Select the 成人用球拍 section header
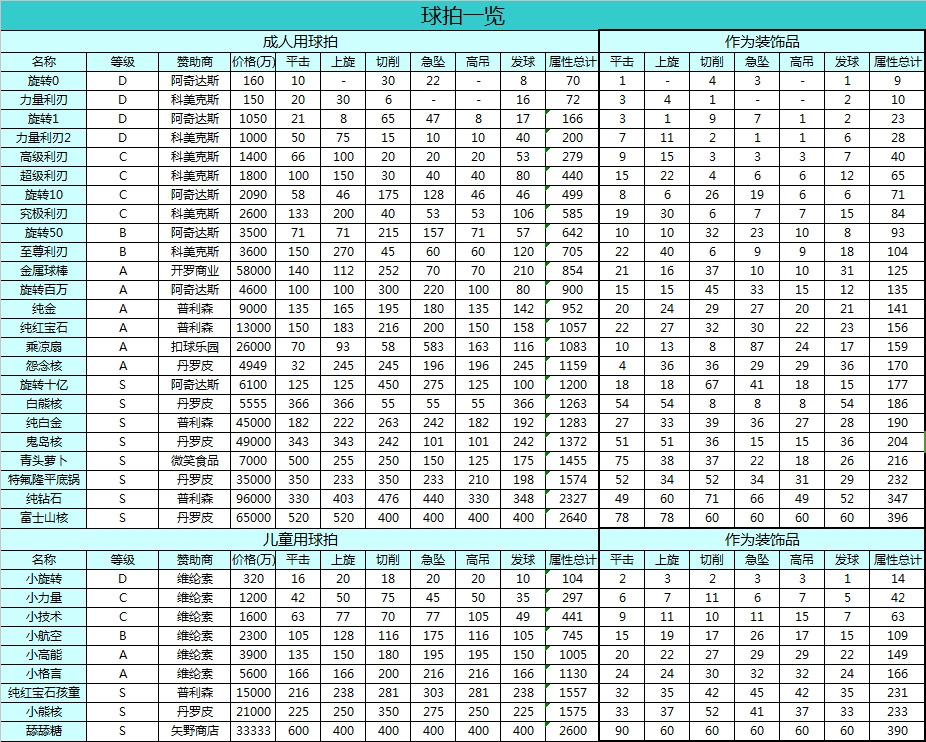This screenshot has width=926, height=742. 300,42
